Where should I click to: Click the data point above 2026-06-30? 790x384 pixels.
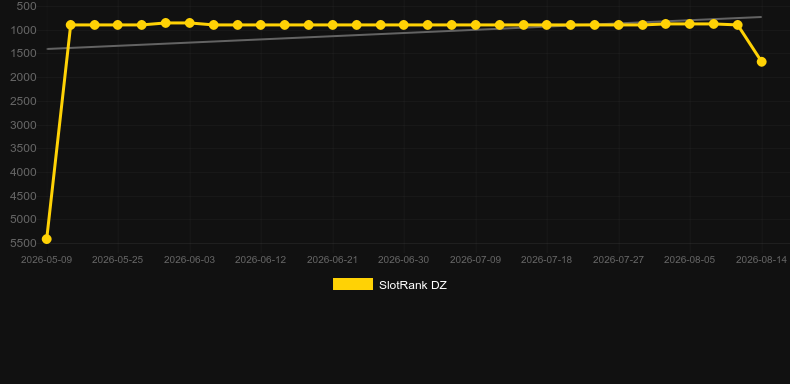coord(404,25)
